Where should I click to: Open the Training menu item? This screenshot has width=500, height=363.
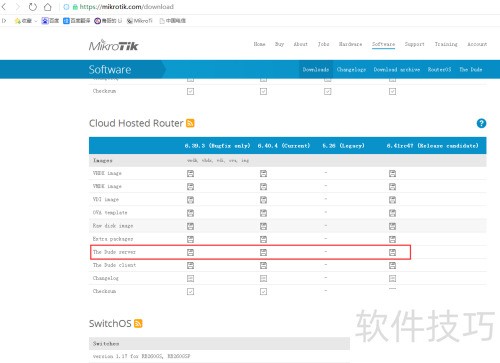pyautogui.click(x=446, y=44)
